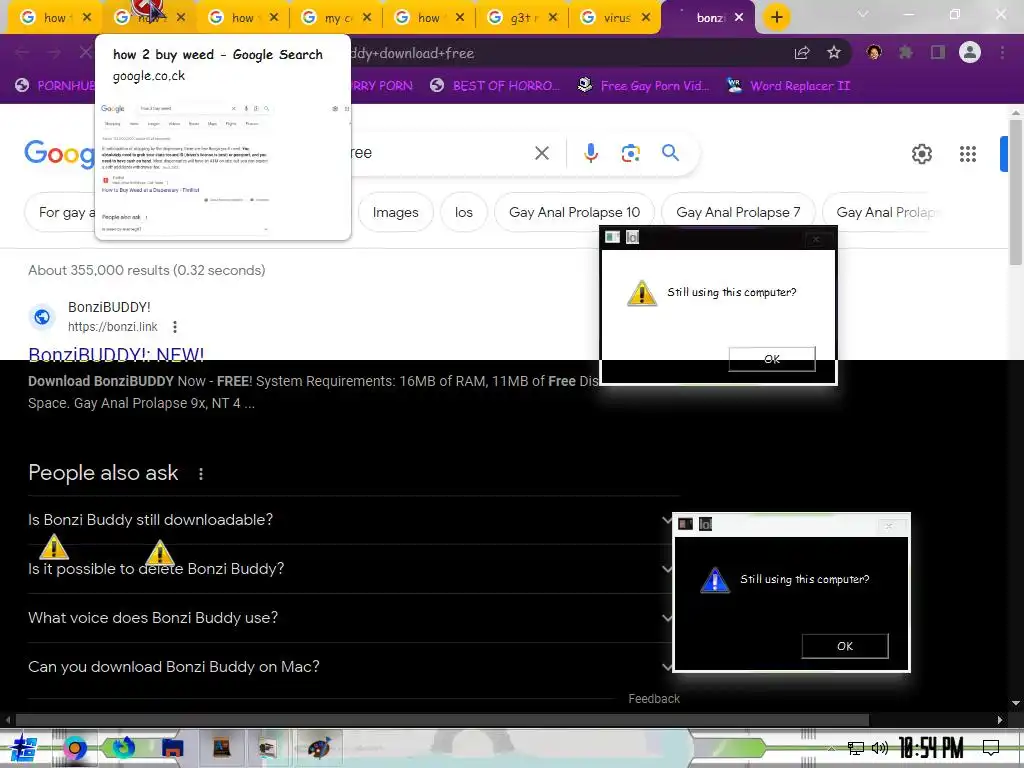The height and width of the screenshot is (768, 1024).
Task: Open the Windows Start button
Action: [23, 748]
